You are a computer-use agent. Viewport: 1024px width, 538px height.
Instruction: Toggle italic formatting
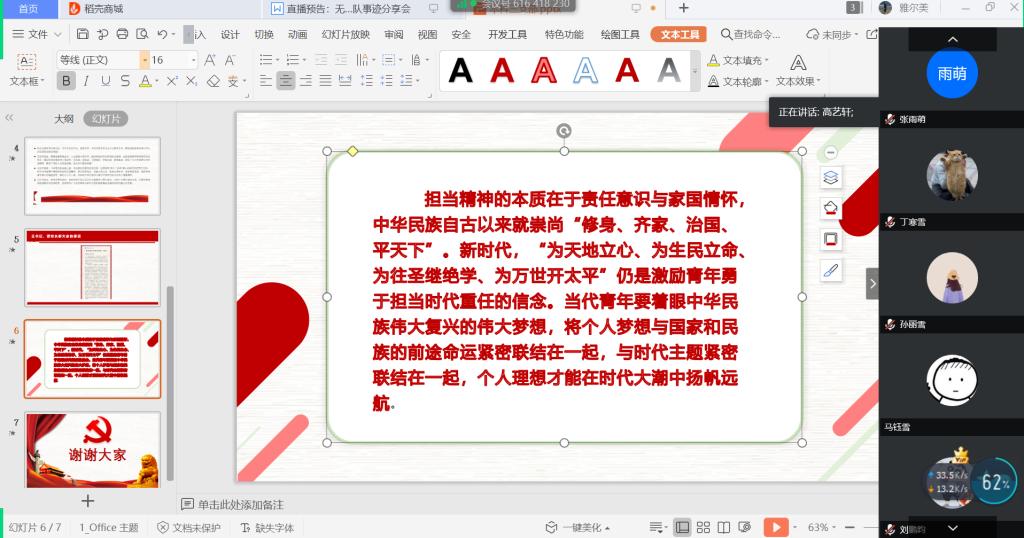(x=86, y=81)
